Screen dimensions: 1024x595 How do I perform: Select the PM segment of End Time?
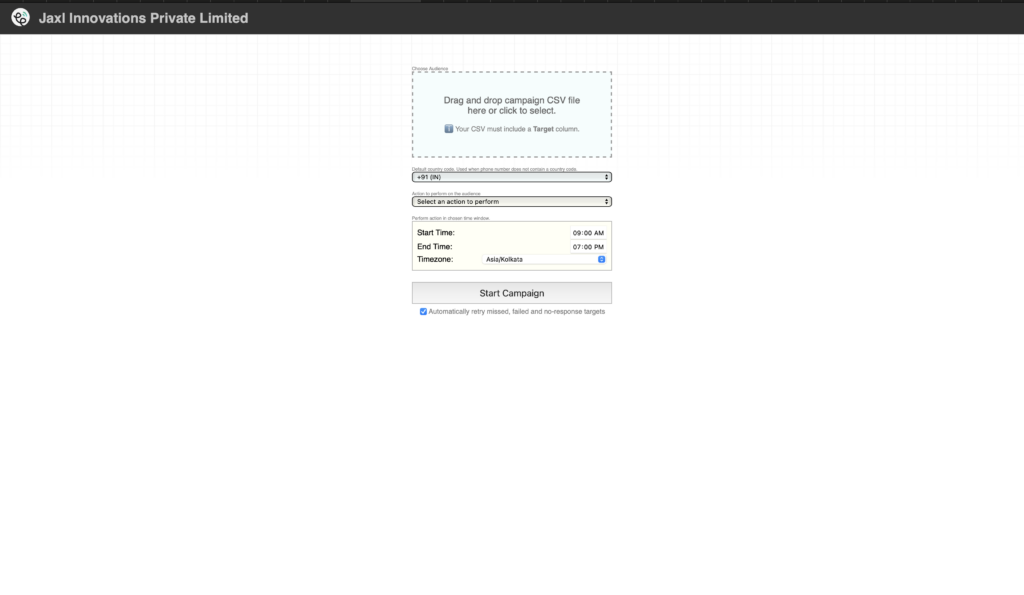(x=598, y=247)
